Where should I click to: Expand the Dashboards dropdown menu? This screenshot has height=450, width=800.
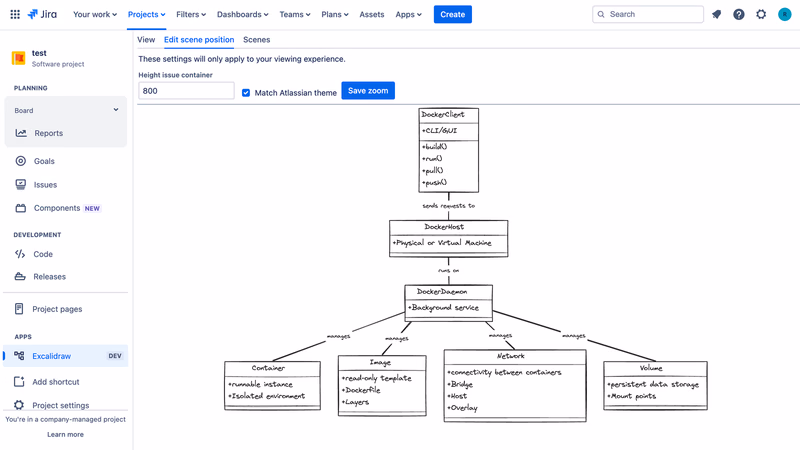[x=242, y=14]
